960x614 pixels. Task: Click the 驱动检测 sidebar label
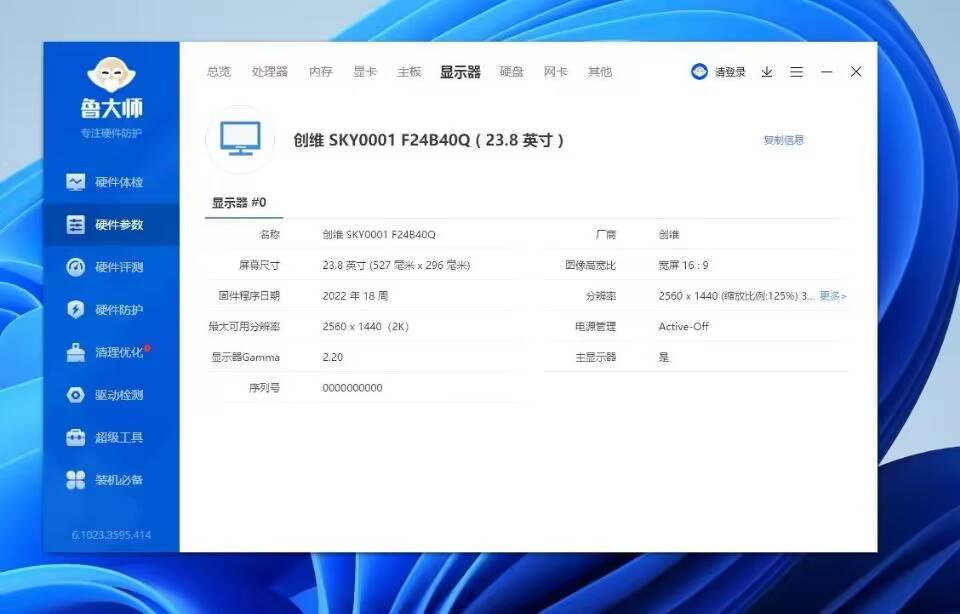(x=119, y=395)
